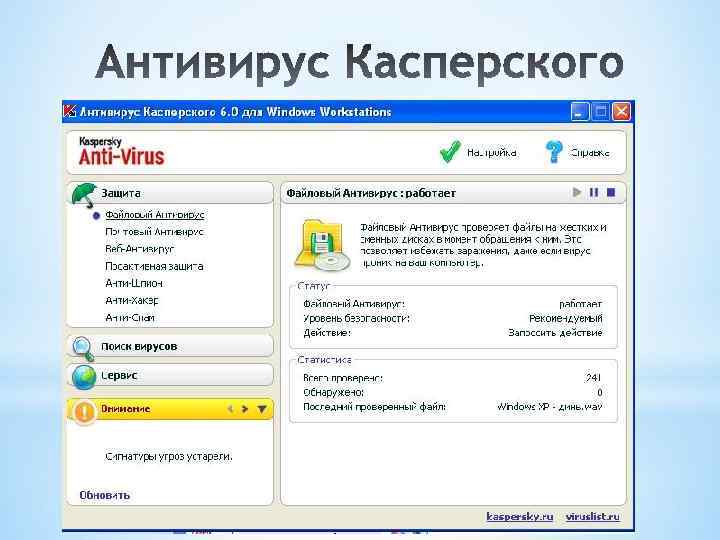Select Проактивная защита component
Screen dimensions: 720x540
pos(154,266)
